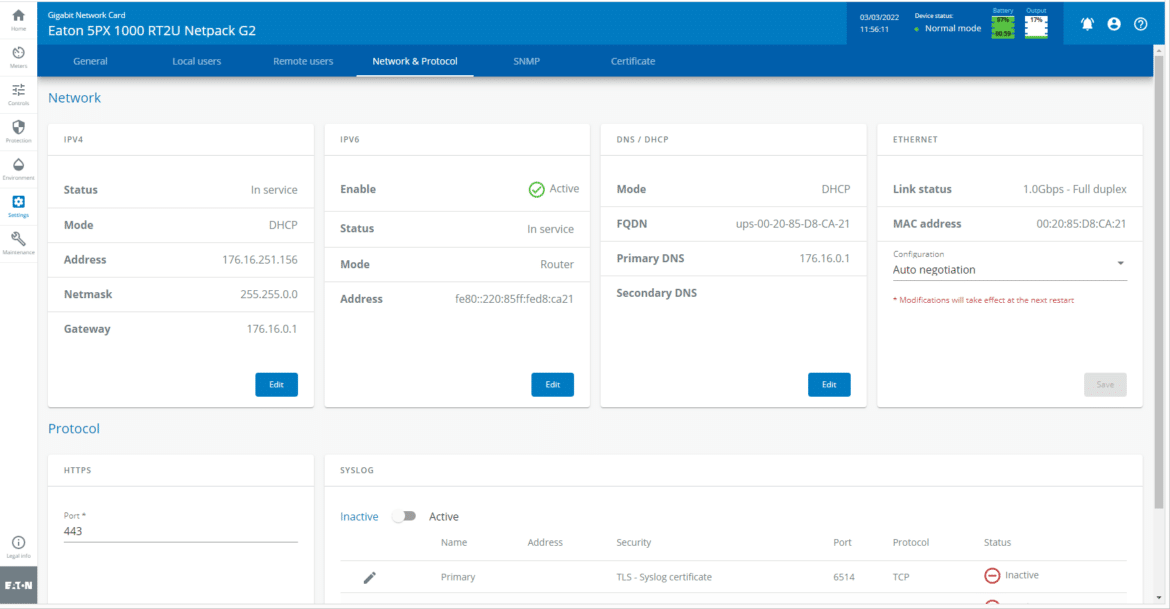Click the vertical page scrollbar
The height and width of the screenshot is (609, 1170).
[1159, 284]
